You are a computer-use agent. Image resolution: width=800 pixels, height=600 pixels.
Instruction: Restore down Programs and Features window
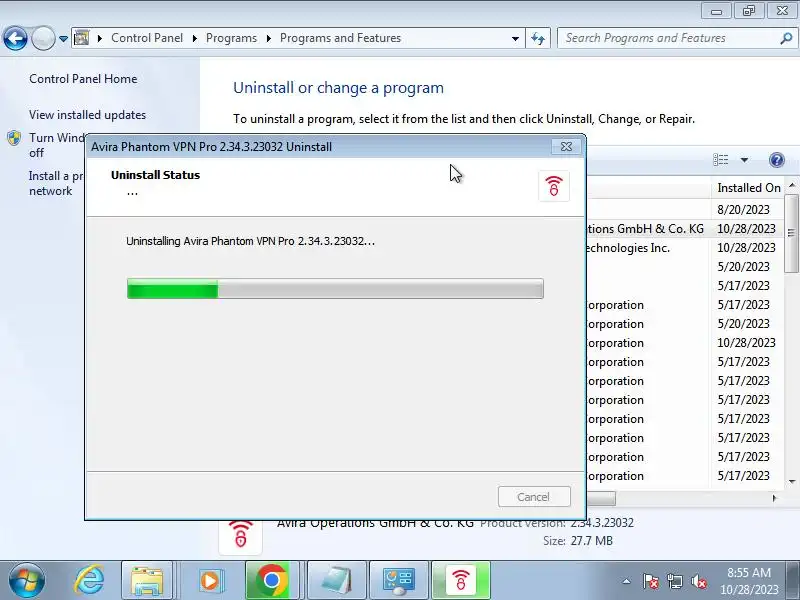tap(749, 11)
